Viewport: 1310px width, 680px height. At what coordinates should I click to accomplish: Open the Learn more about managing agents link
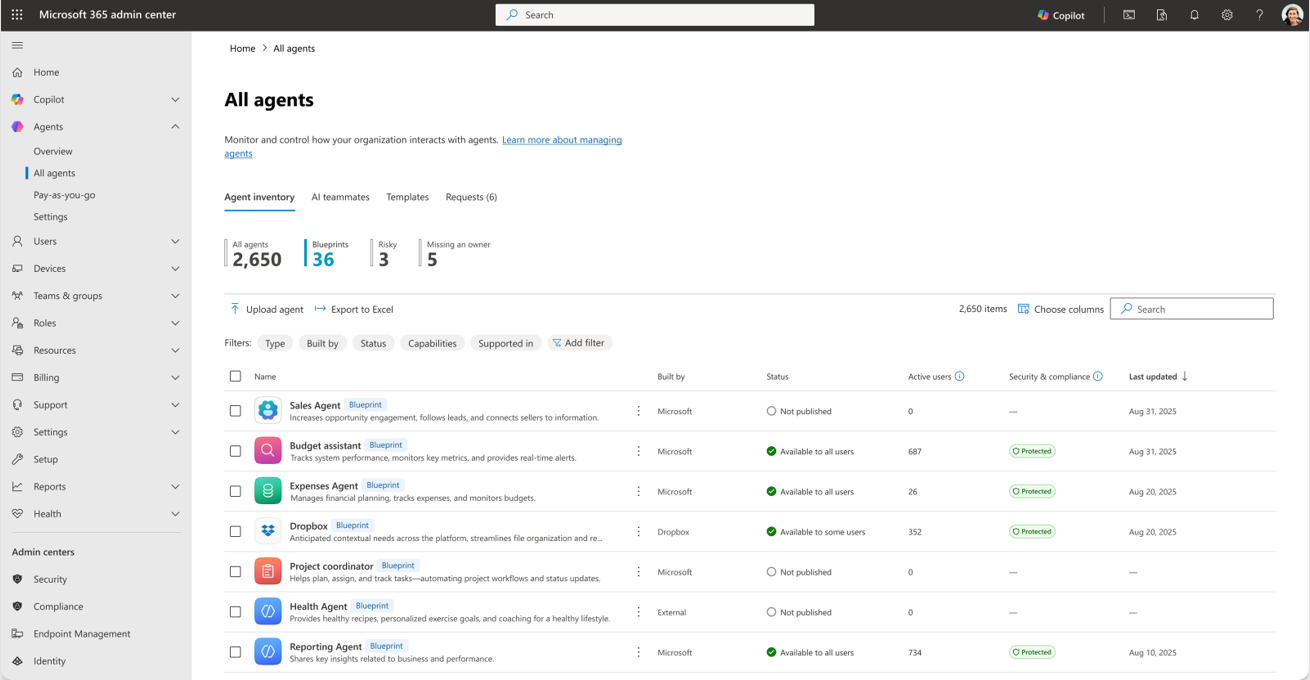[x=562, y=140]
